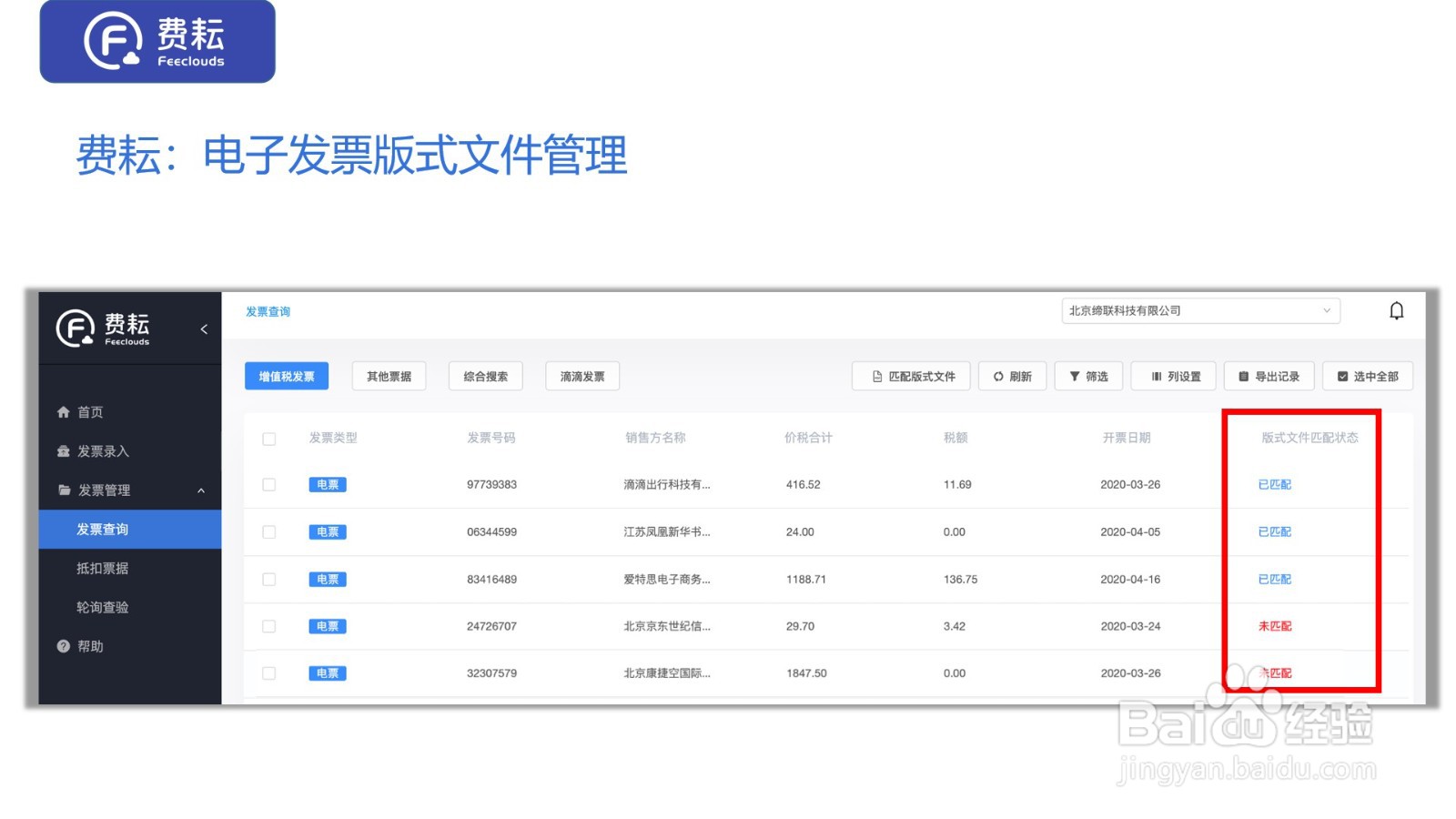Click 已匹配 status for invoice 83416489
The image size is (1456, 819).
point(1274,580)
